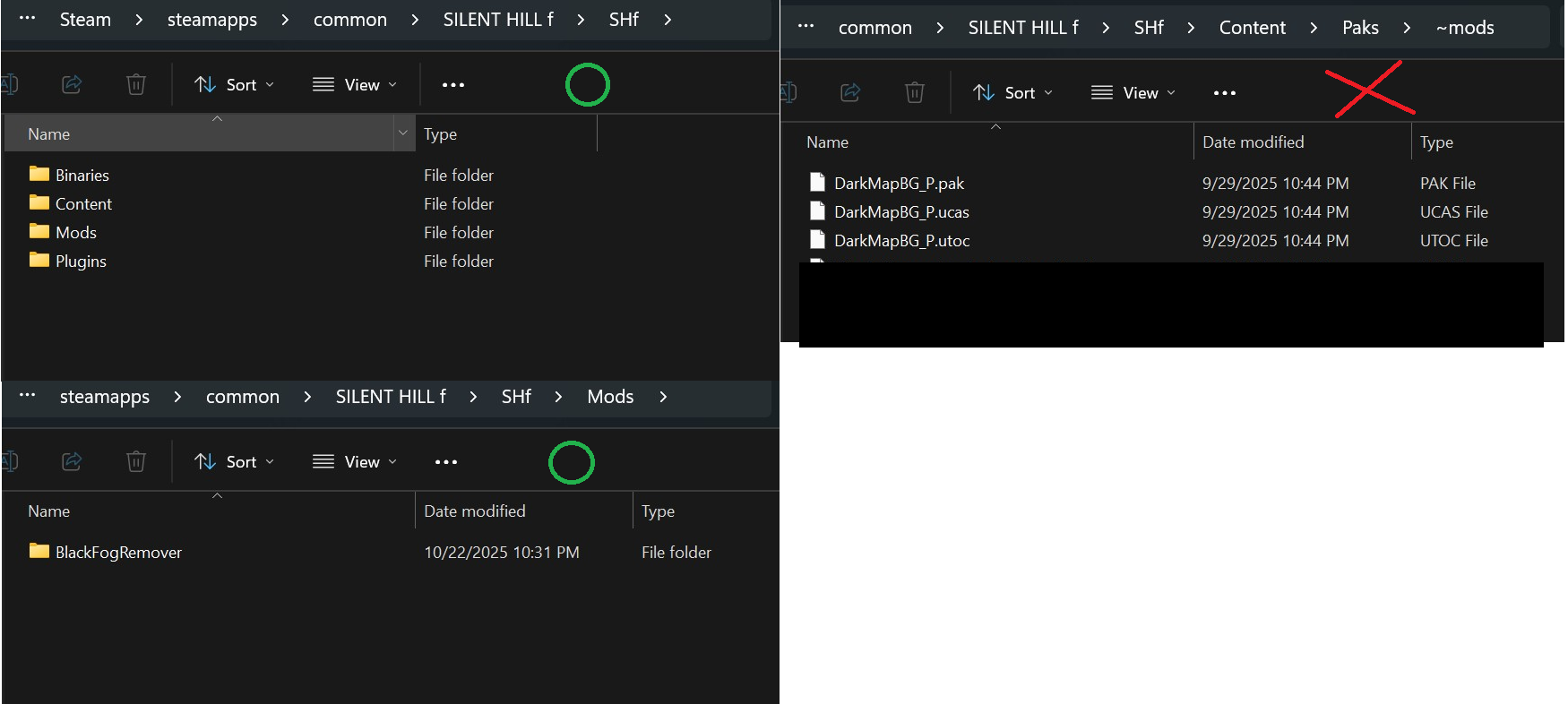Open Sort dropdown in Mods window
The width and height of the screenshot is (1568, 704).
pos(235,462)
